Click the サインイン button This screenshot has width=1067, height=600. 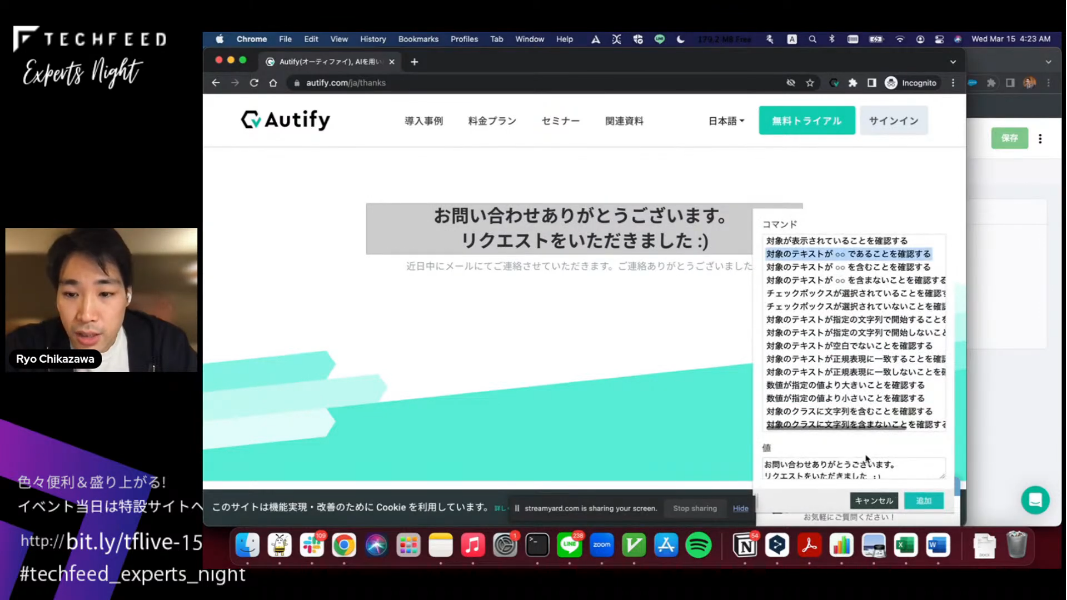[x=893, y=120]
